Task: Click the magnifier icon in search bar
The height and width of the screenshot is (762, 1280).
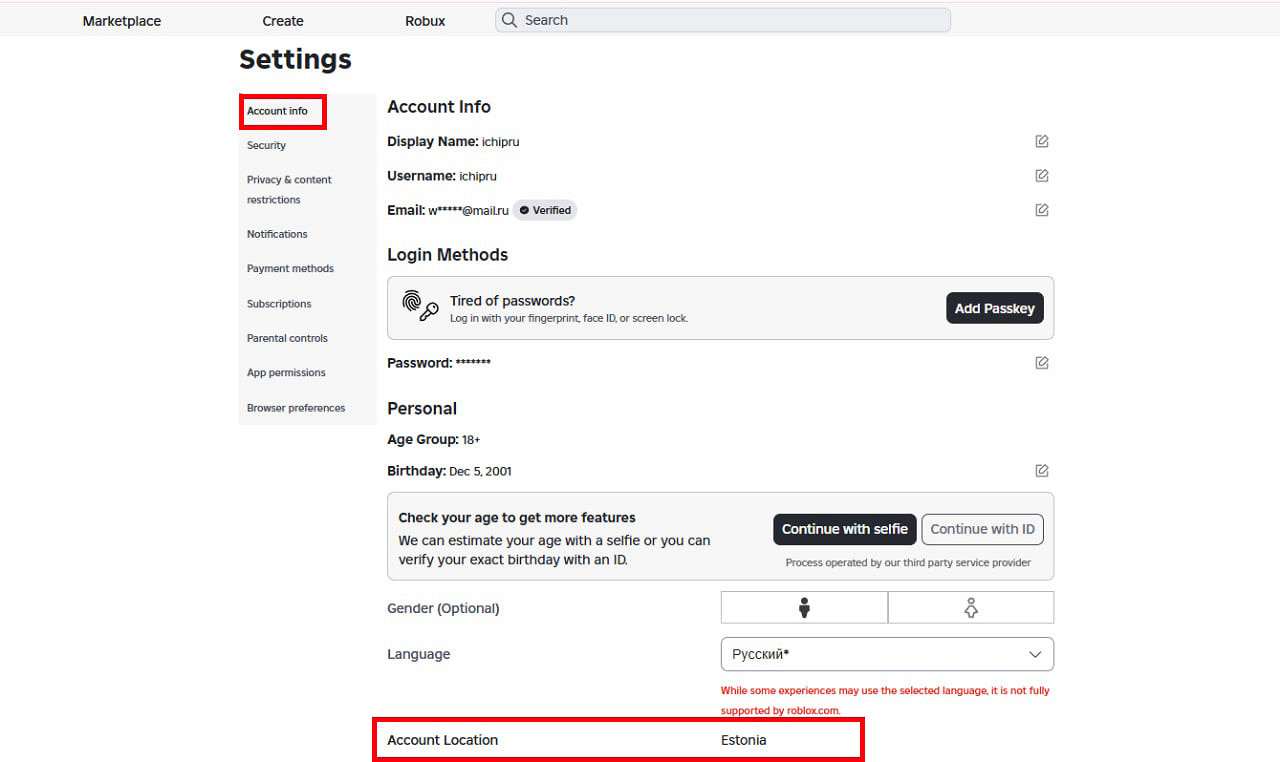Action: [x=510, y=20]
